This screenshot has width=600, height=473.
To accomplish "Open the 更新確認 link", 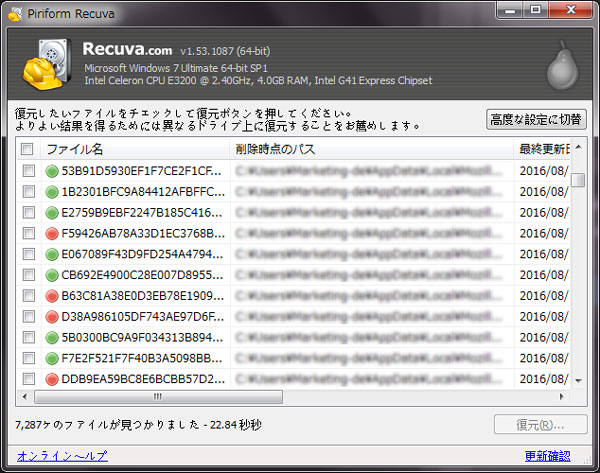I will coord(548,456).
